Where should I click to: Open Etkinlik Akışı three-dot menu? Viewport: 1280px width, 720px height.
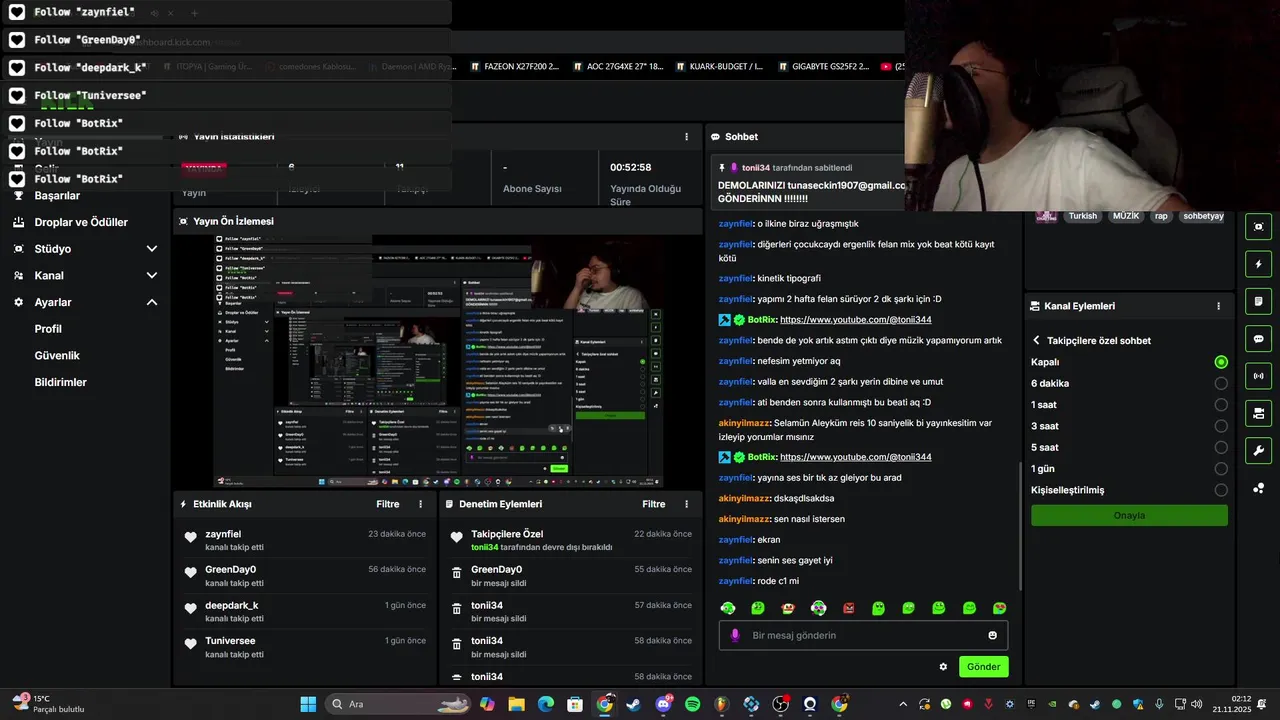[420, 504]
